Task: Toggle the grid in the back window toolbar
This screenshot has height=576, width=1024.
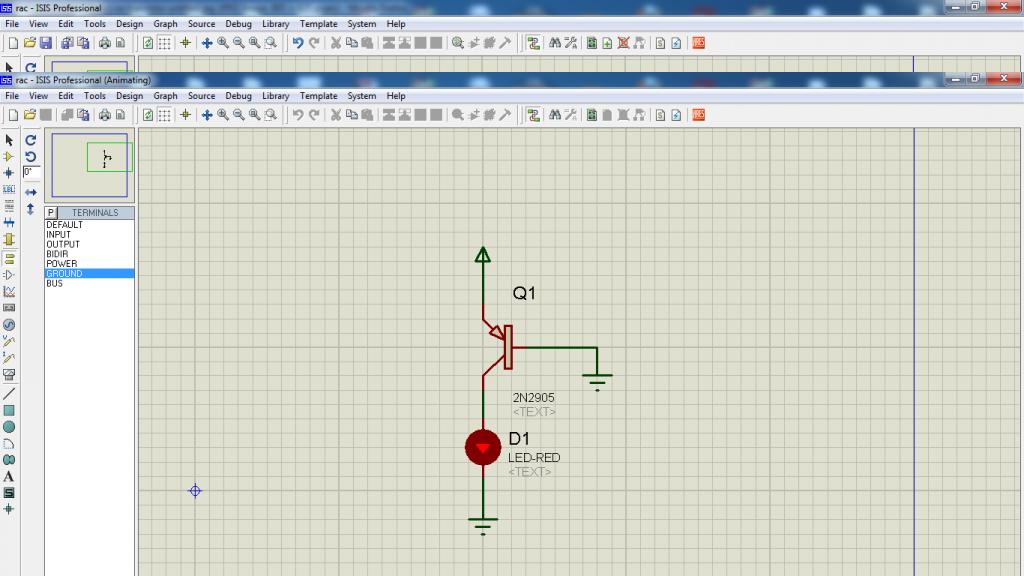Action: [165, 43]
